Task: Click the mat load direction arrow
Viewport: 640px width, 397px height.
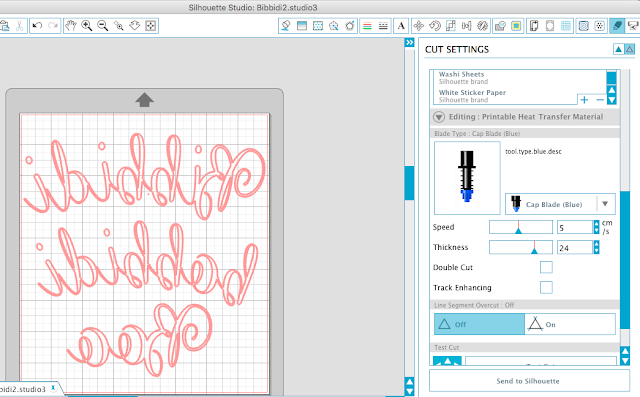Action: [144, 100]
